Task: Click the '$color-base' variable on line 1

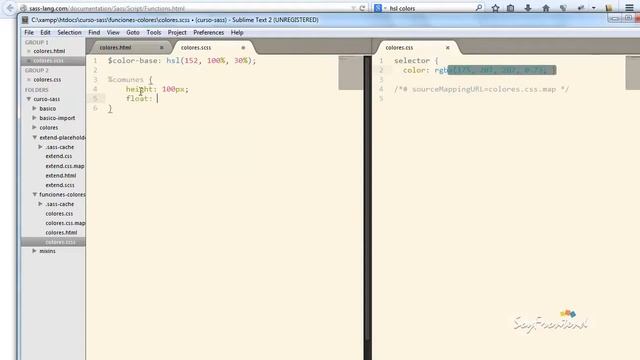Action: pyautogui.click(x=133, y=61)
